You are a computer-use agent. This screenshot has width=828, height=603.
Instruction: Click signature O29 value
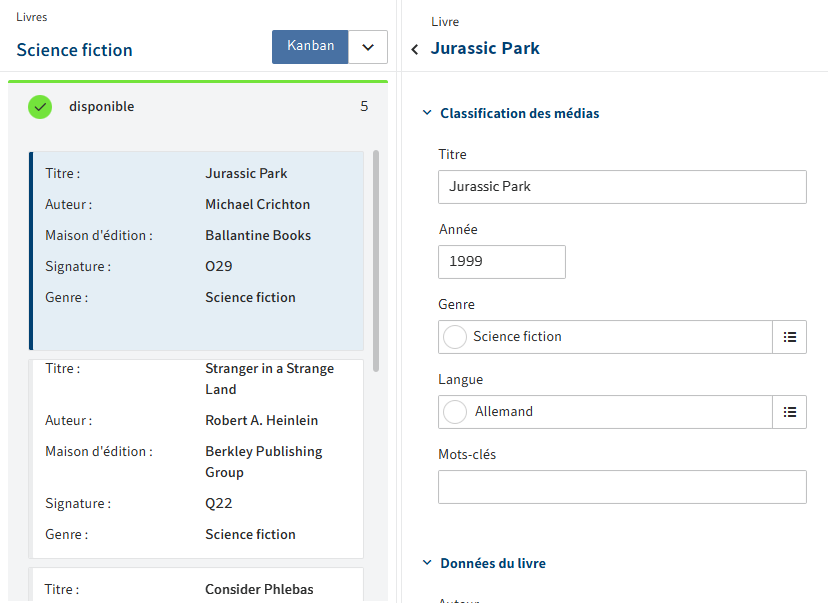point(219,266)
